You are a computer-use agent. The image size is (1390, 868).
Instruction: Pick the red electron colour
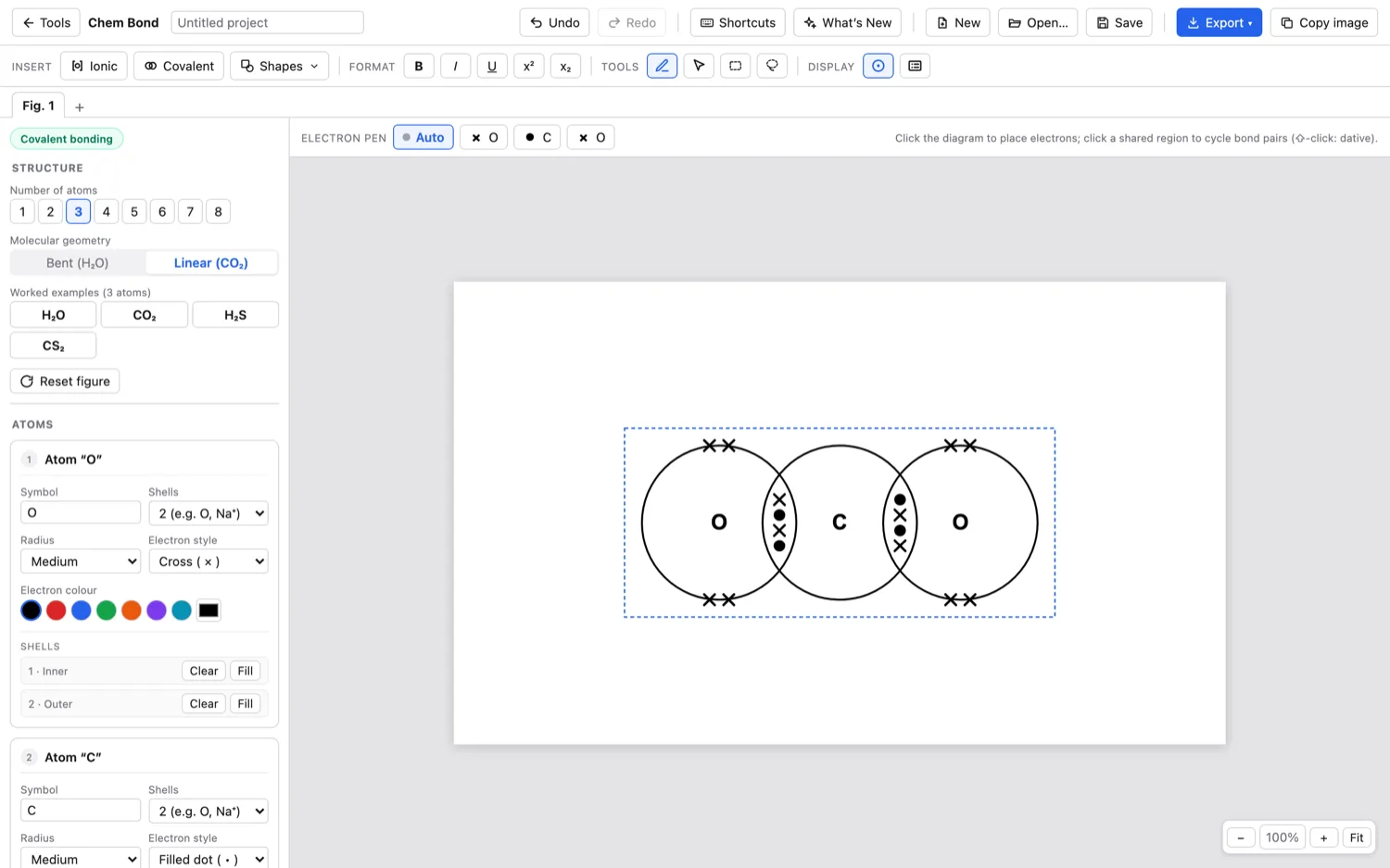[x=56, y=610]
